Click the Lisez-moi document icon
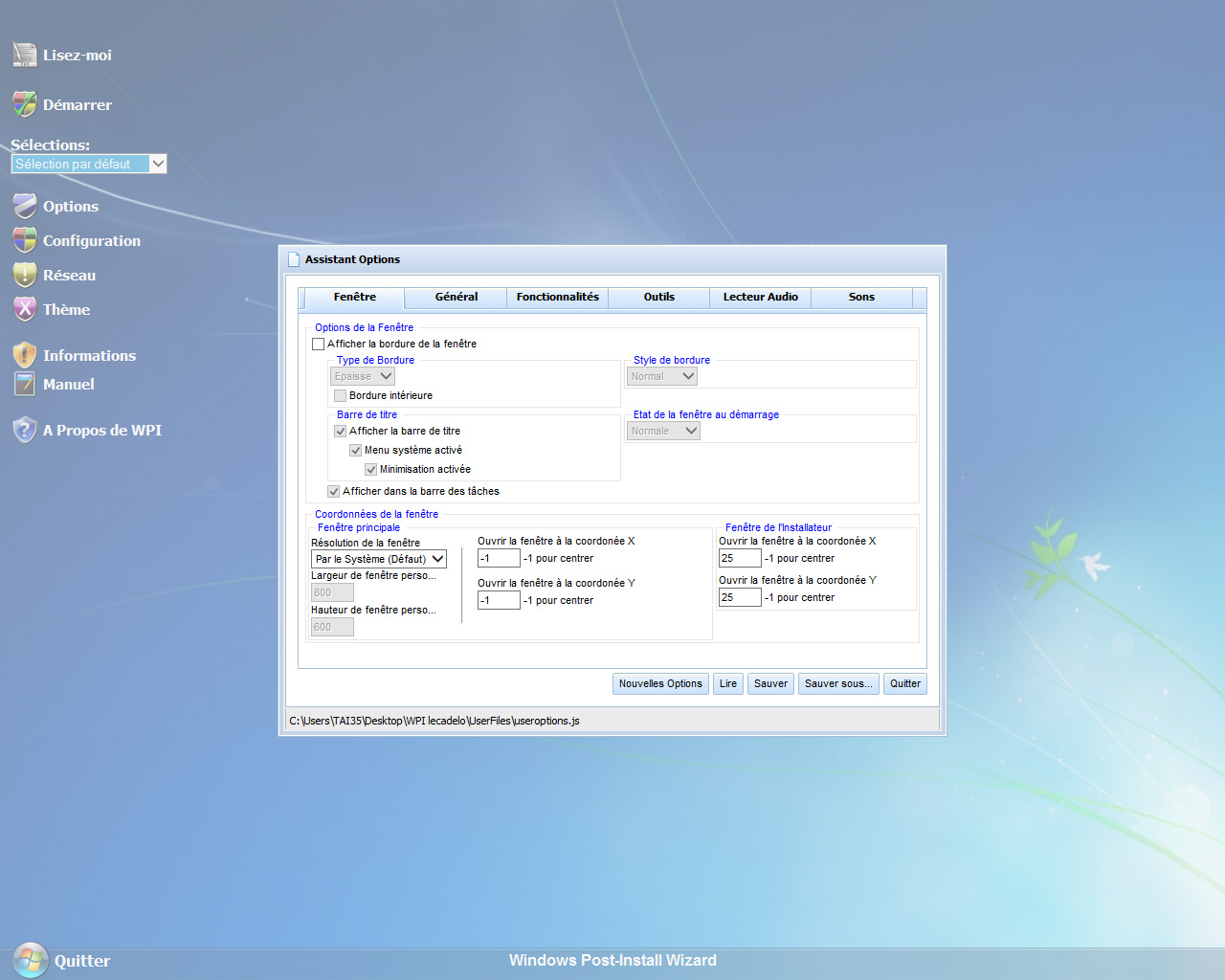Image resolution: width=1225 pixels, height=980 pixels. click(x=25, y=56)
